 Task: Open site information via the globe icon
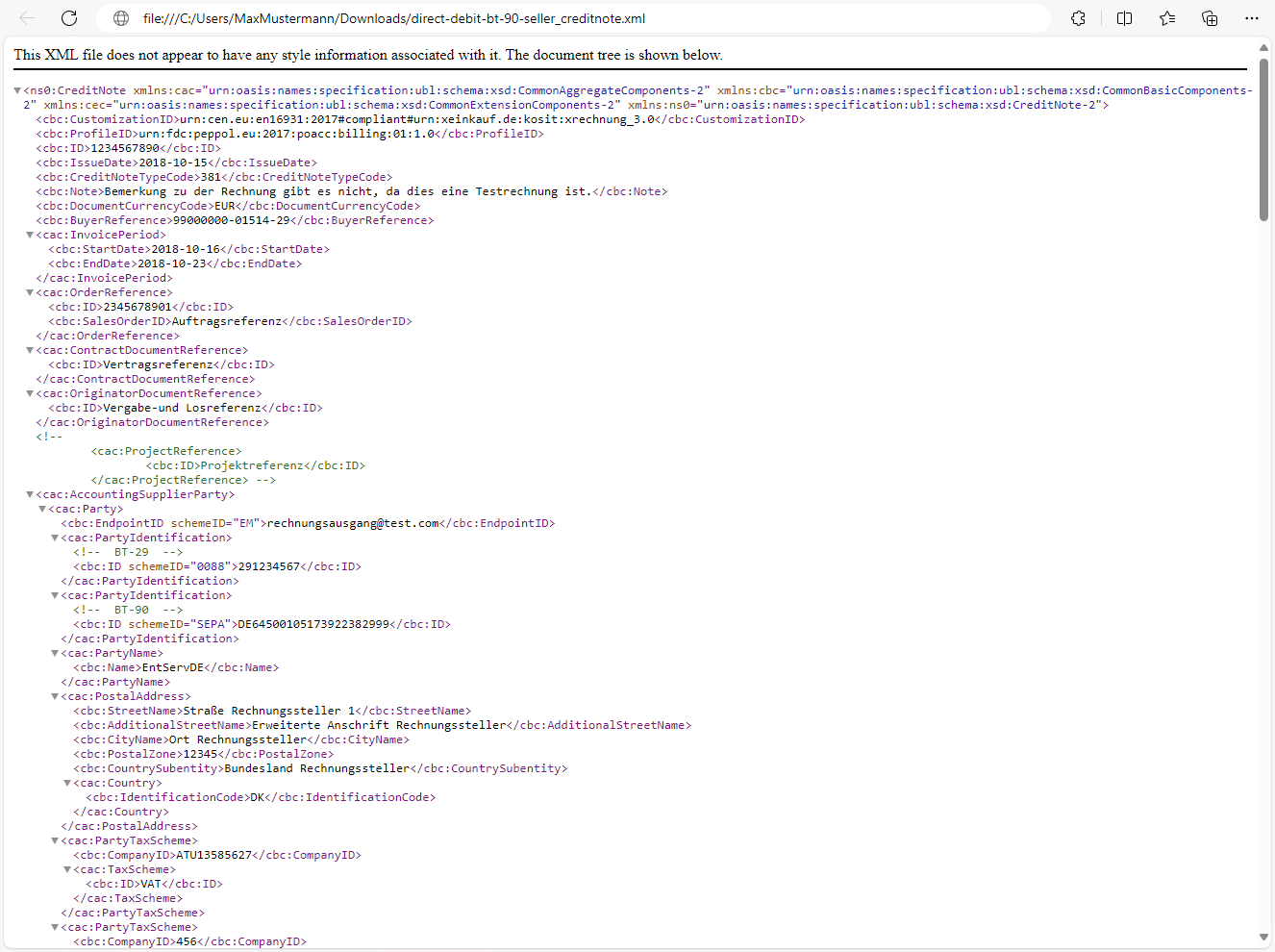click(x=121, y=18)
